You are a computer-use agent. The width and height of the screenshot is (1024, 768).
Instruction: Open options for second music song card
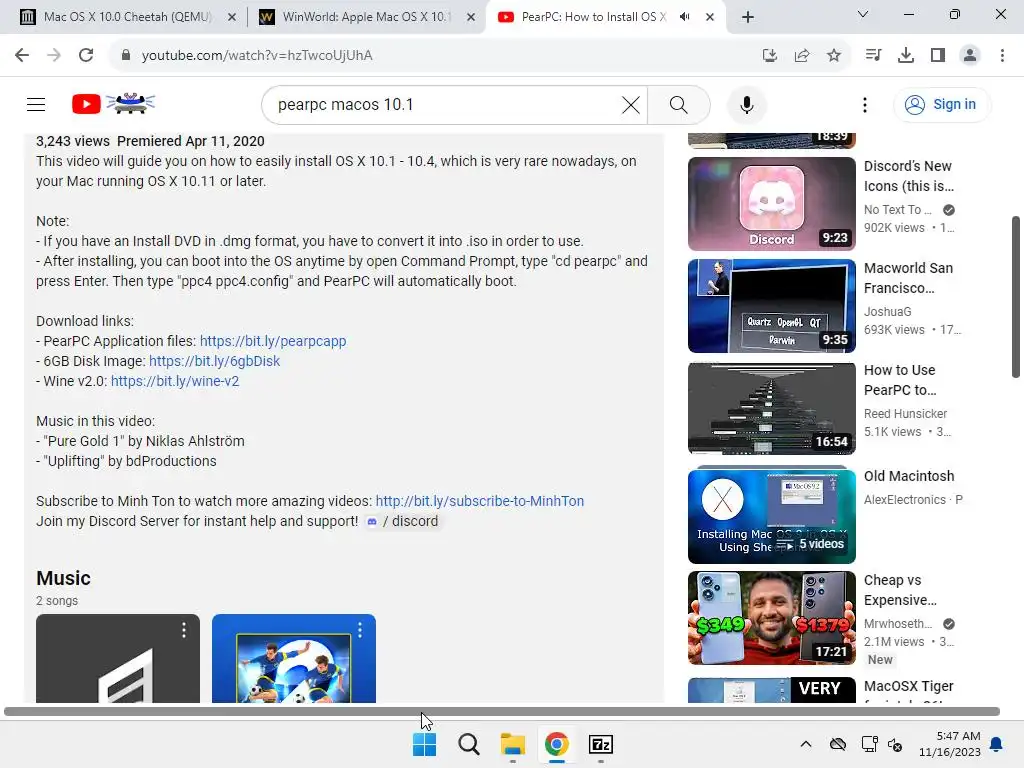(x=359, y=630)
